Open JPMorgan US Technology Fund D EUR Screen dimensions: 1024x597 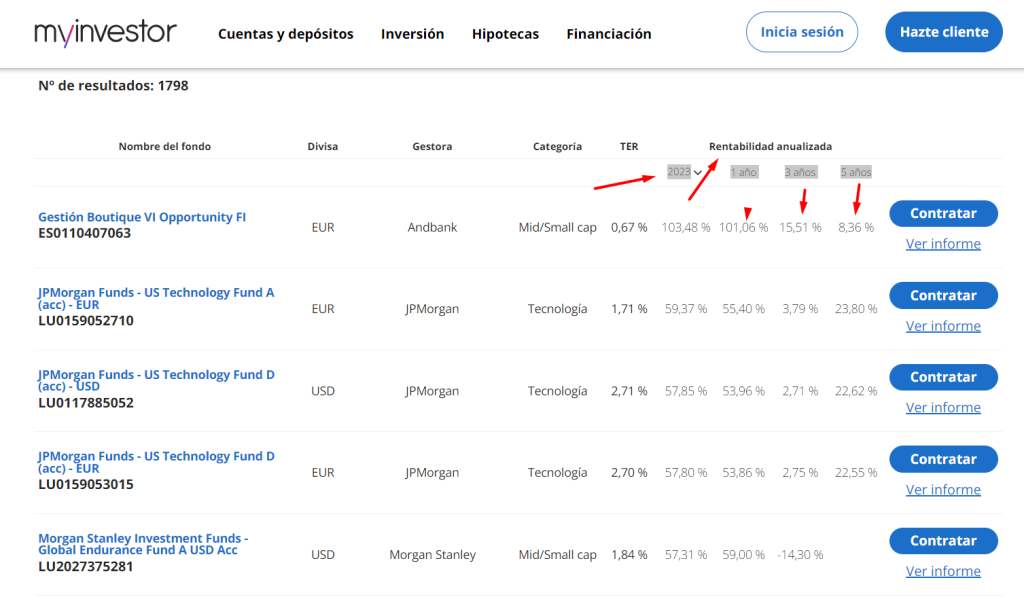point(156,462)
